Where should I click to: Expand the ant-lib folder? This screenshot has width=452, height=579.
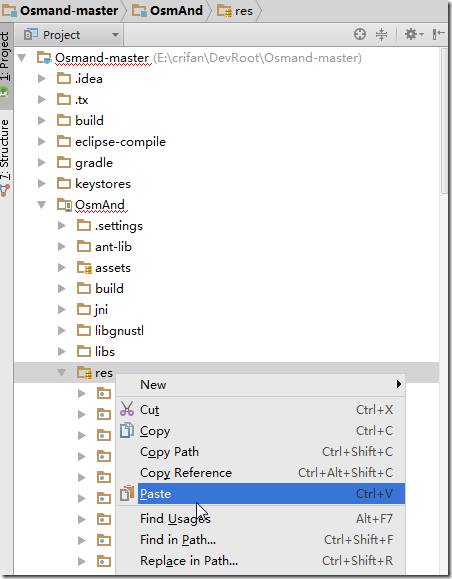[62, 247]
